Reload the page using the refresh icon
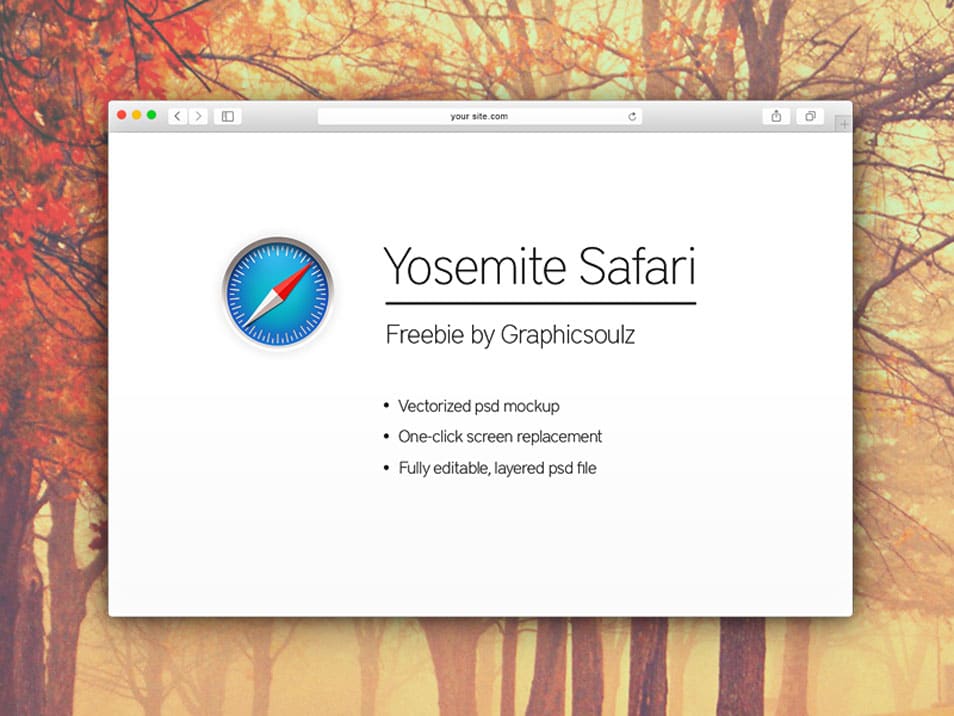 632,116
